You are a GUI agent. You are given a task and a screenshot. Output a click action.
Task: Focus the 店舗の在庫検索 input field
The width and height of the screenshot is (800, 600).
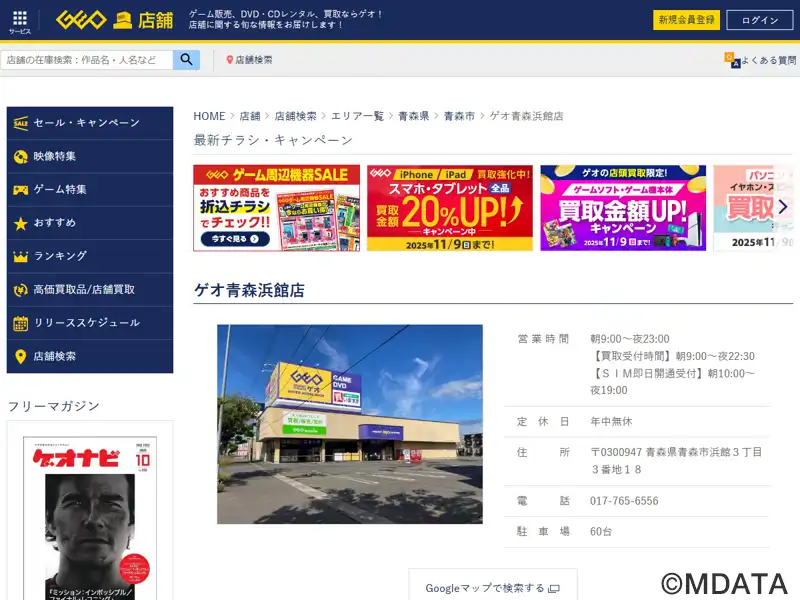[x=87, y=60]
